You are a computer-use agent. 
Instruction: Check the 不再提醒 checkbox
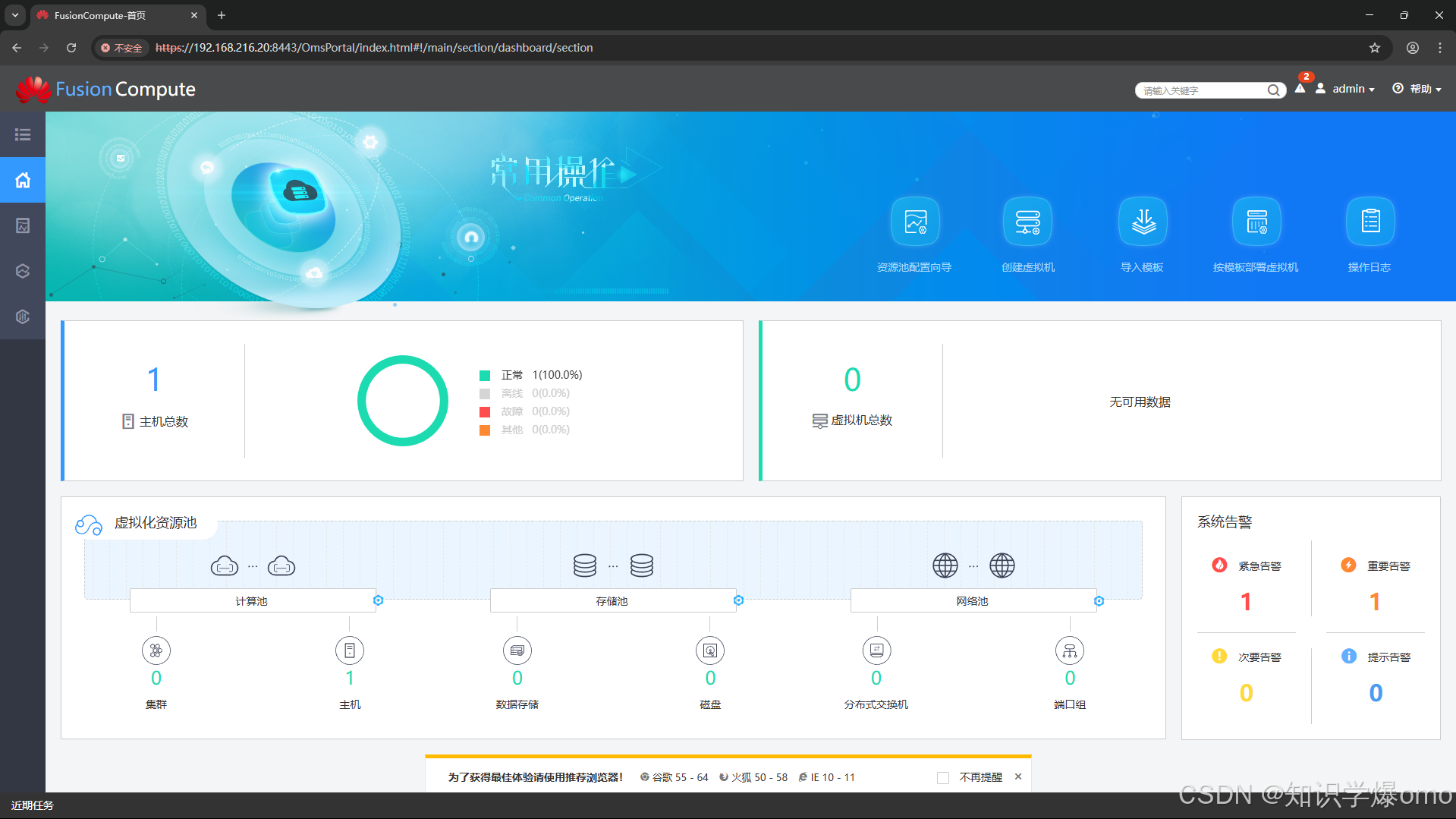[943, 778]
